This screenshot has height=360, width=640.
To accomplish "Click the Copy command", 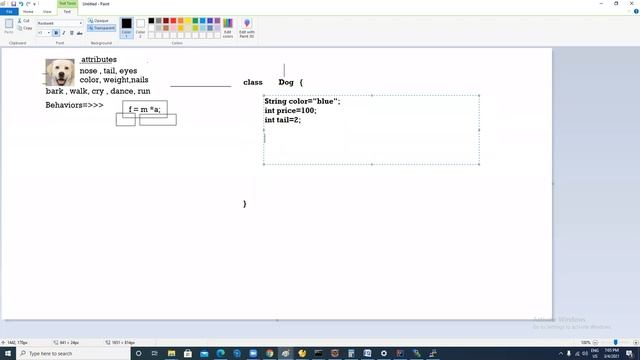I will click(x=24, y=28).
